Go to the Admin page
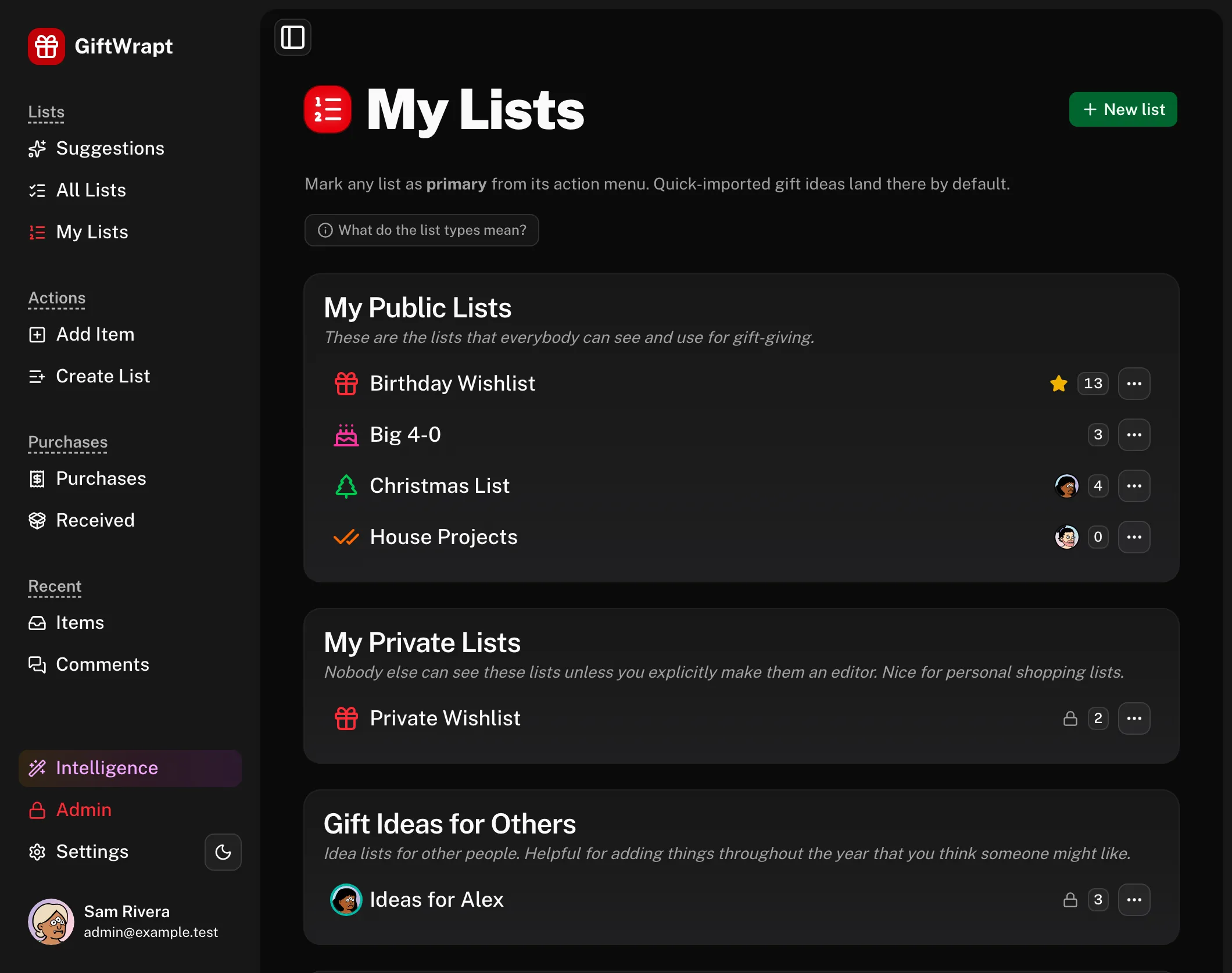Image resolution: width=1232 pixels, height=973 pixels. click(130, 810)
